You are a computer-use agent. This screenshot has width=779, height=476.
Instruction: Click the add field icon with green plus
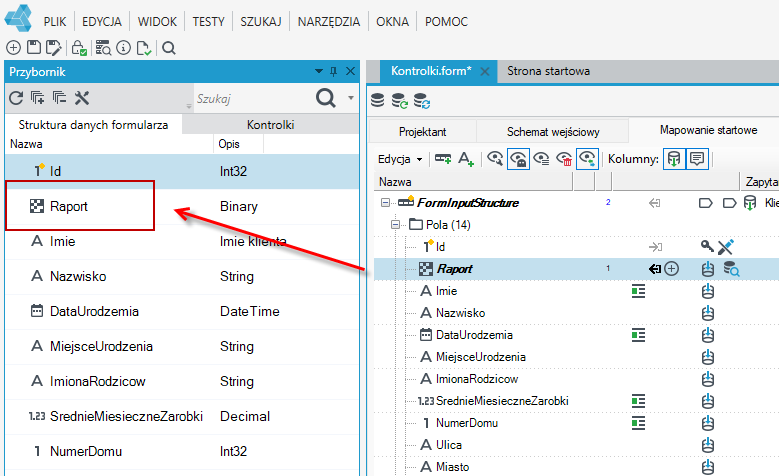443,159
